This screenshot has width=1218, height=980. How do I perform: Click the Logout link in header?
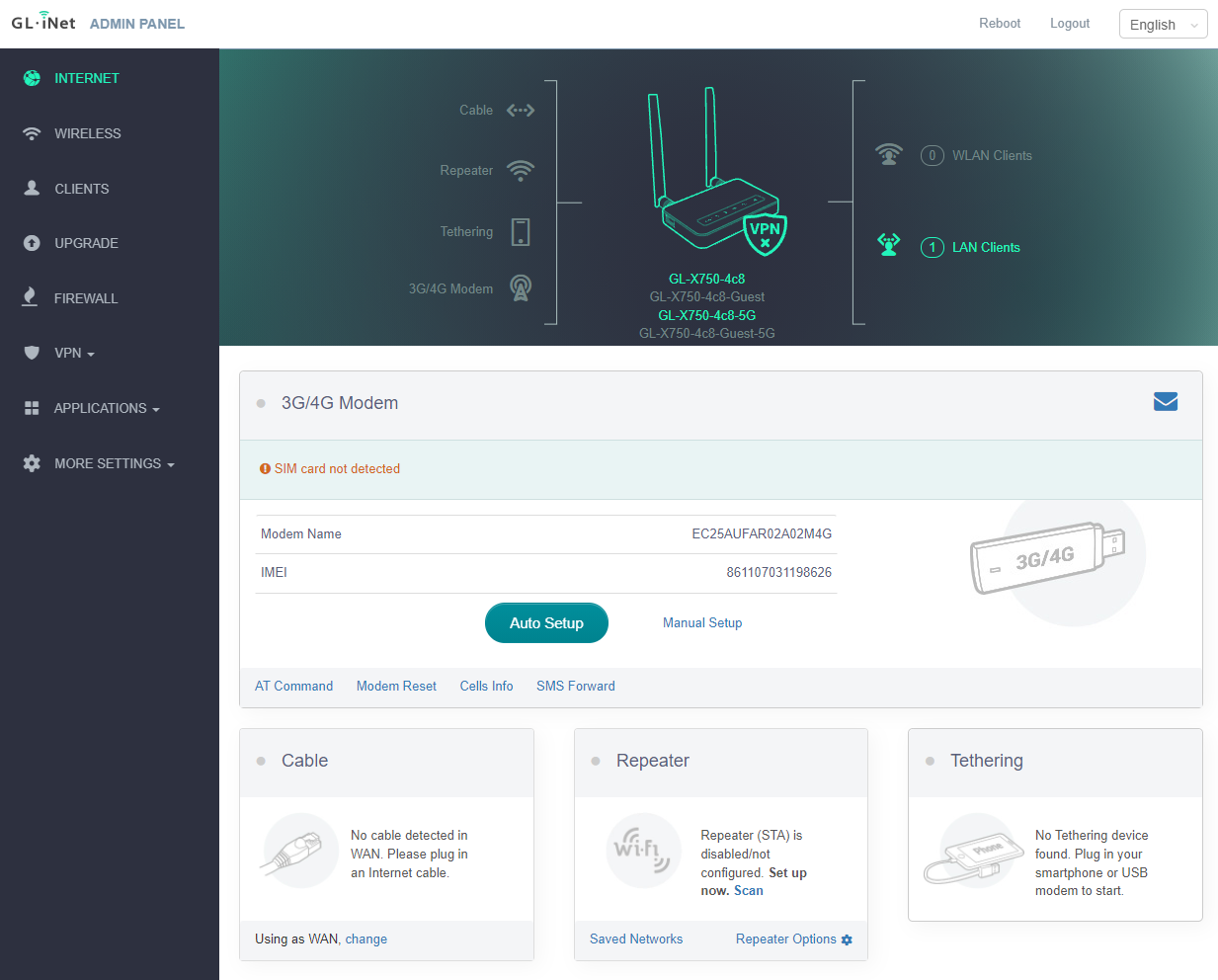click(x=1070, y=23)
